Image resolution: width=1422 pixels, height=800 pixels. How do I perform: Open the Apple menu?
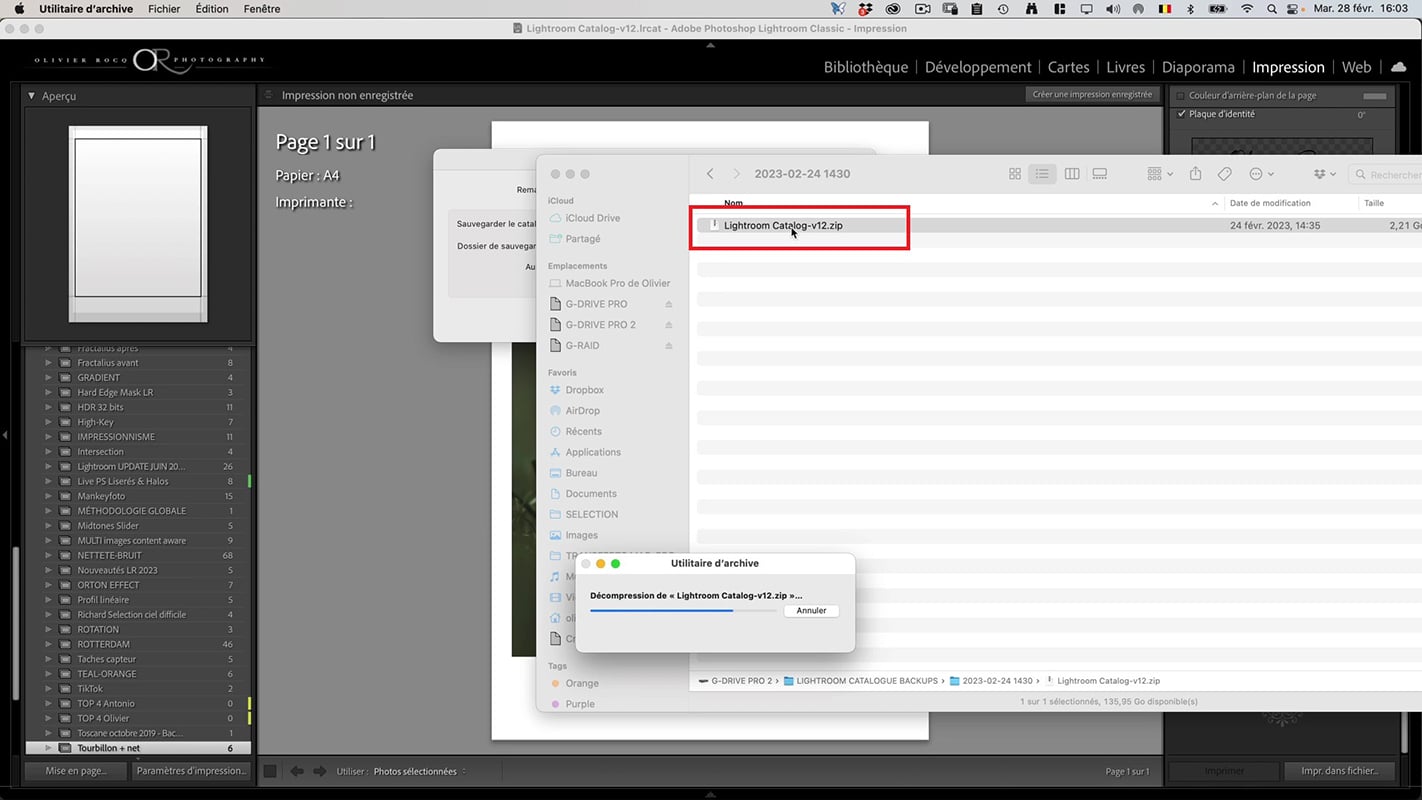click(x=18, y=9)
